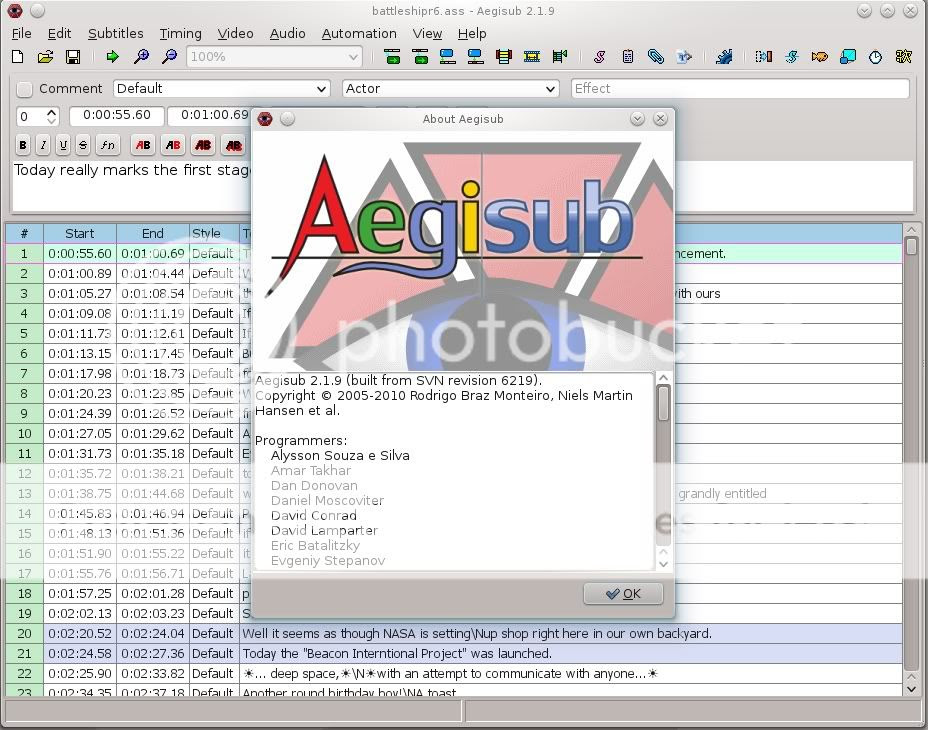Click the end time field 0:01:00.69
Viewport: 928px width, 730px height.
coord(210,115)
